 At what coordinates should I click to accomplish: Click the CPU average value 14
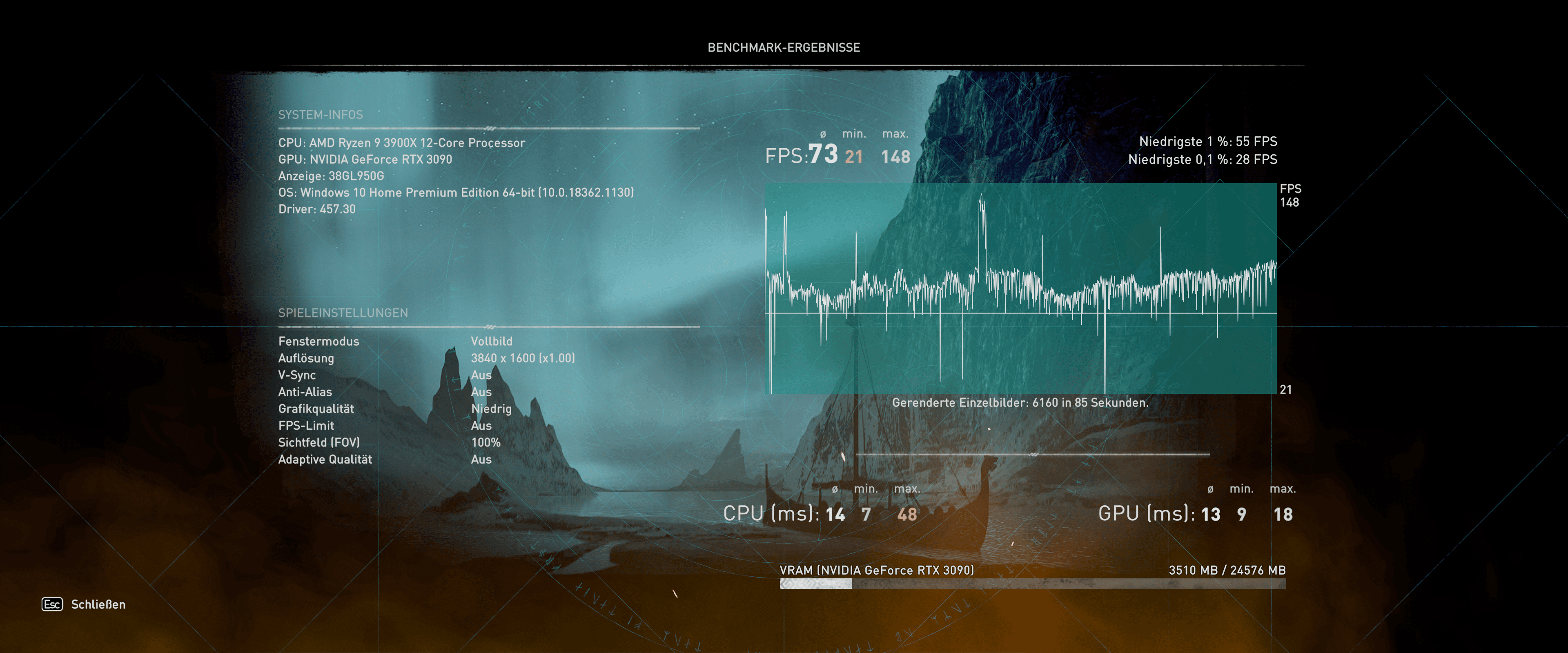point(835,515)
